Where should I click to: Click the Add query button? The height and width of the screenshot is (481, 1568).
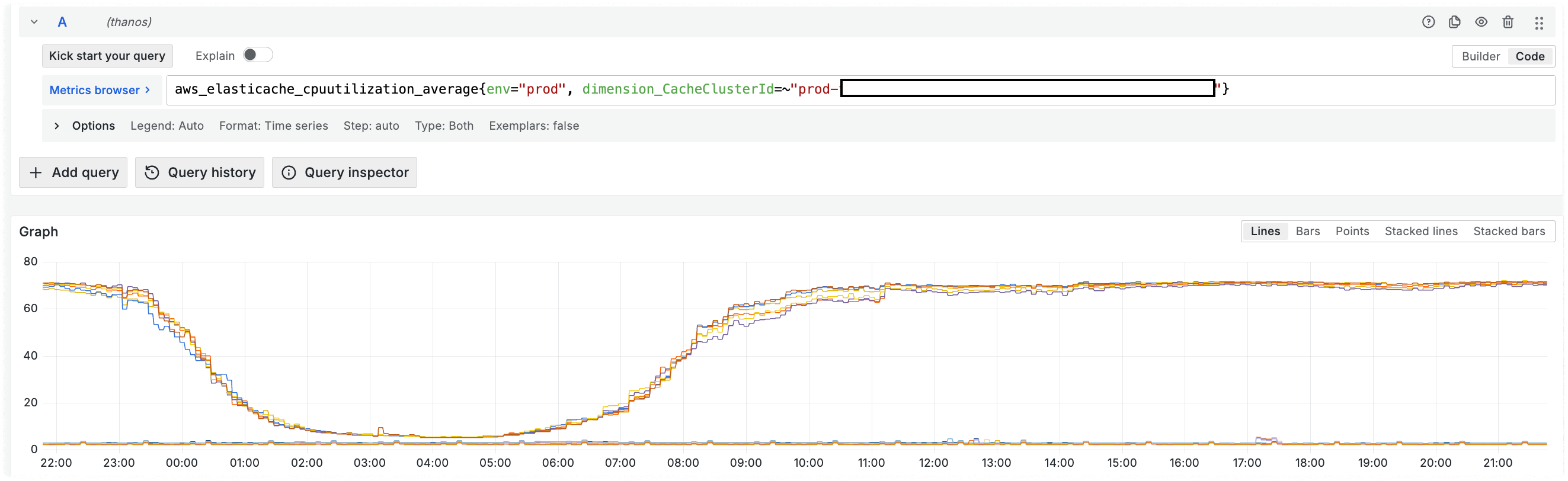click(73, 173)
